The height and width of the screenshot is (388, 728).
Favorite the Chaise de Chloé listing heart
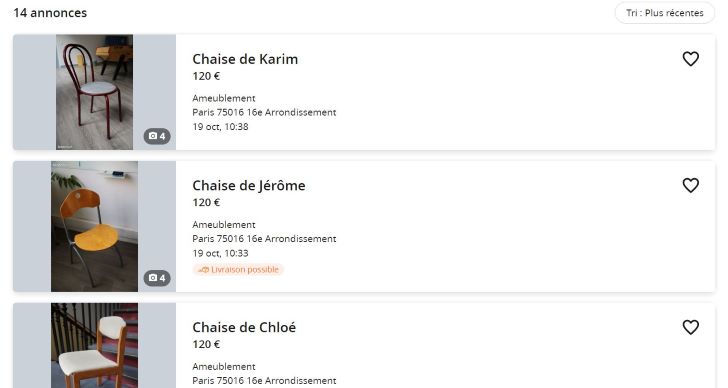(x=690, y=327)
